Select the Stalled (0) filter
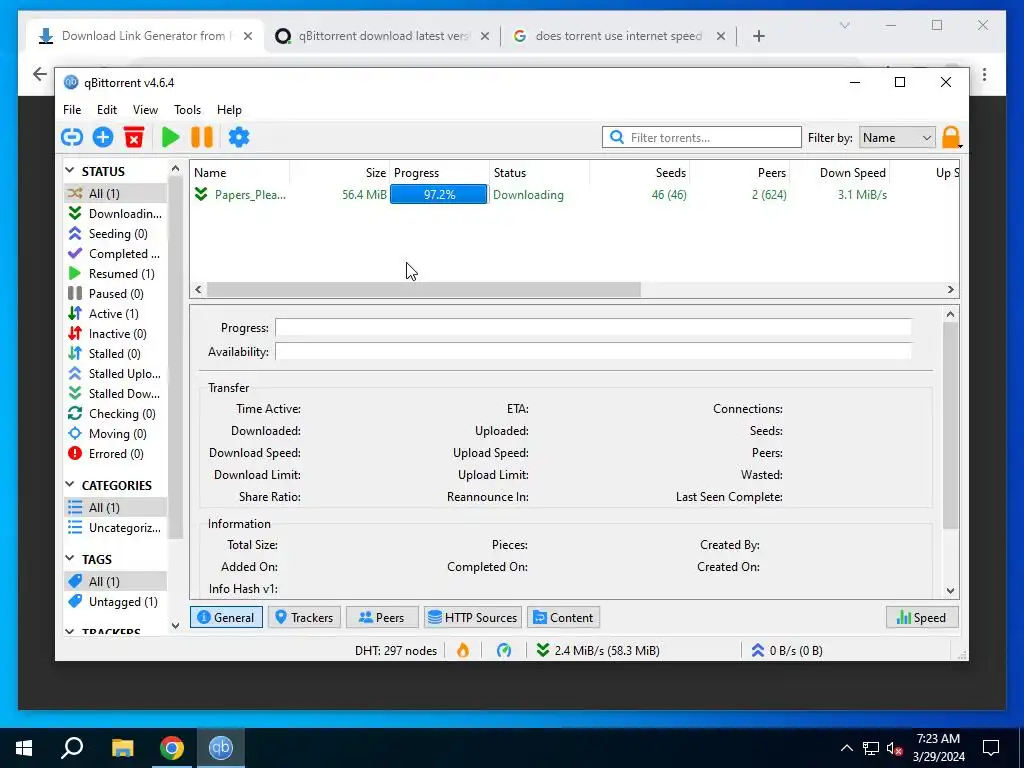Image resolution: width=1024 pixels, height=768 pixels. pos(116,353)
